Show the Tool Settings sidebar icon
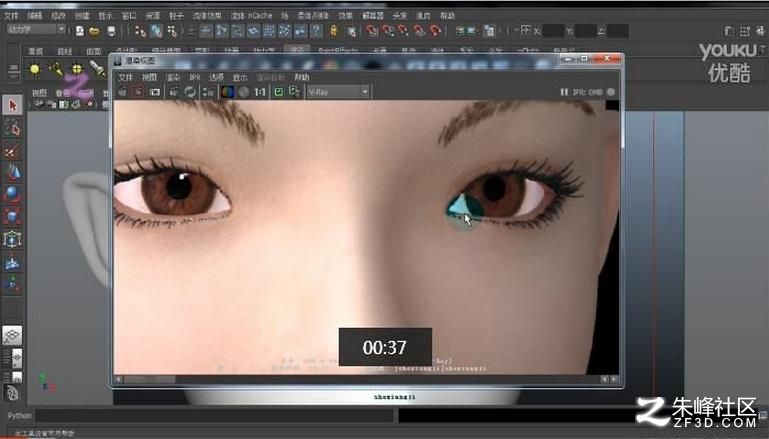The image size is (769, 439). [745, 31]
